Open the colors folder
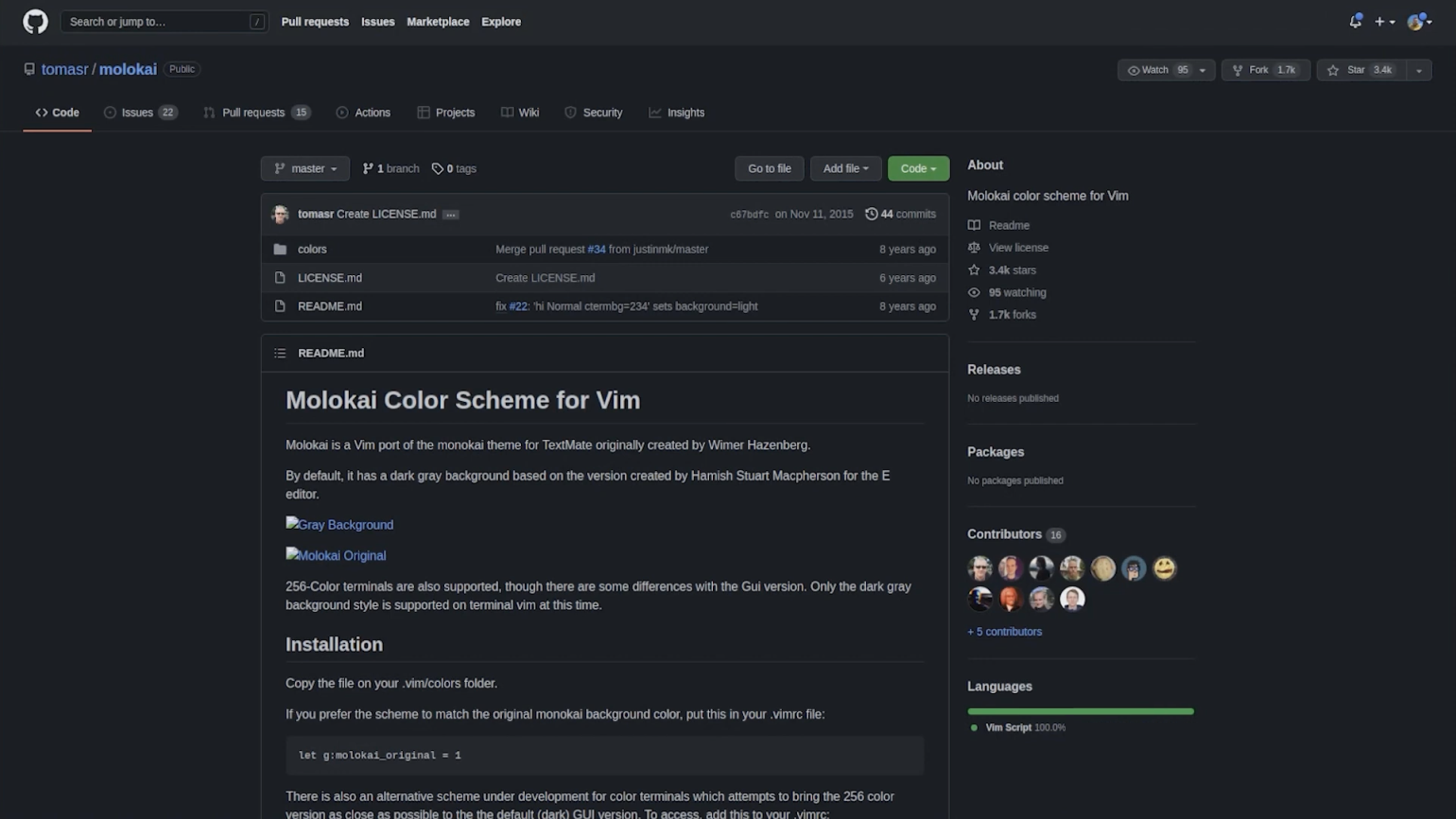Image resolution: width=1456 pixels, height=819 pixels. pyautogui.click(x=312, y=249)
